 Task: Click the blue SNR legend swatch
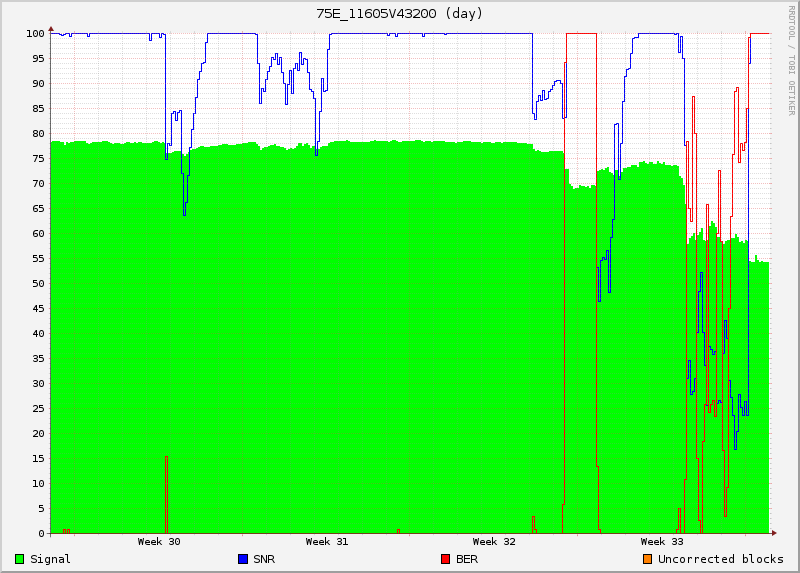click(243, 559)
